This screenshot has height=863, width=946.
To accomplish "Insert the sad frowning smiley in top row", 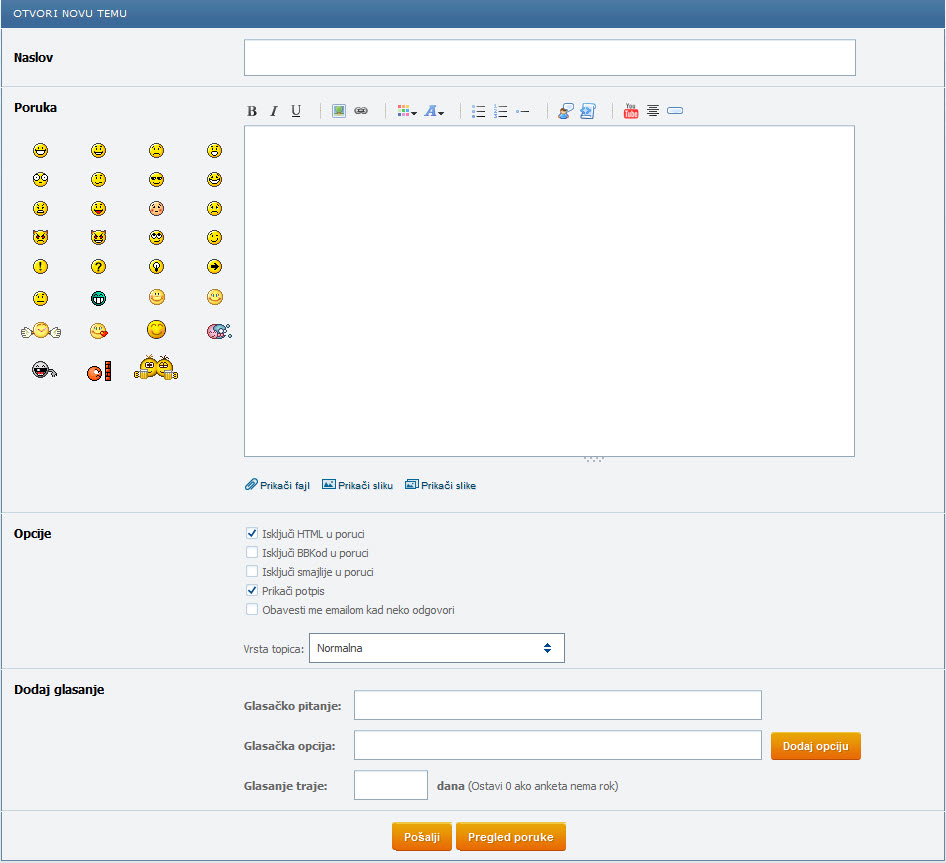I will (156, 151).
